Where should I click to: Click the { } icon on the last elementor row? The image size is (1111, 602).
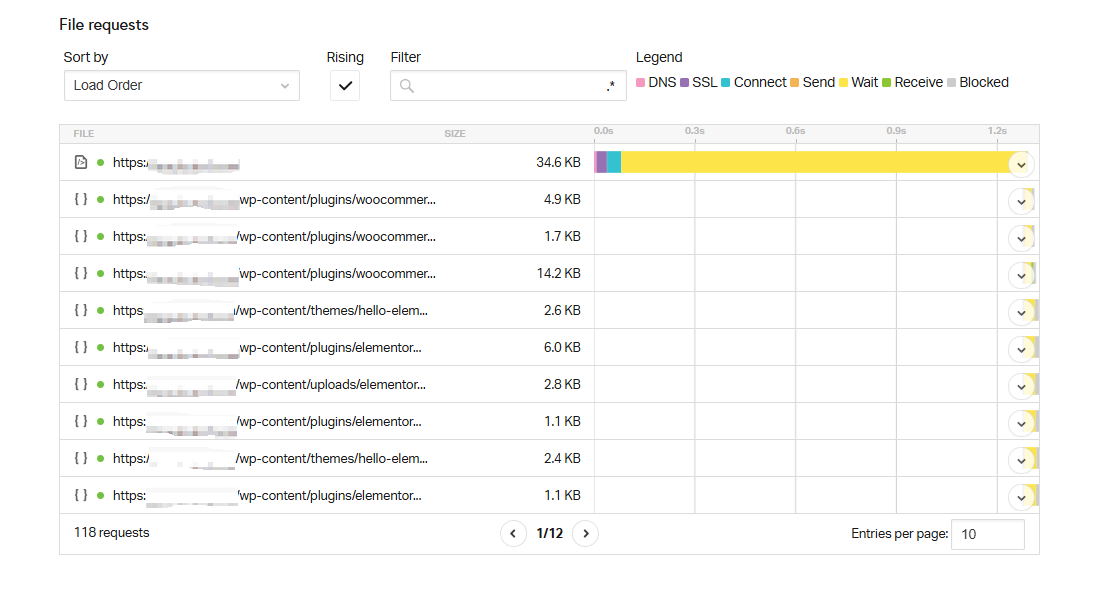[x=81, y=495]
